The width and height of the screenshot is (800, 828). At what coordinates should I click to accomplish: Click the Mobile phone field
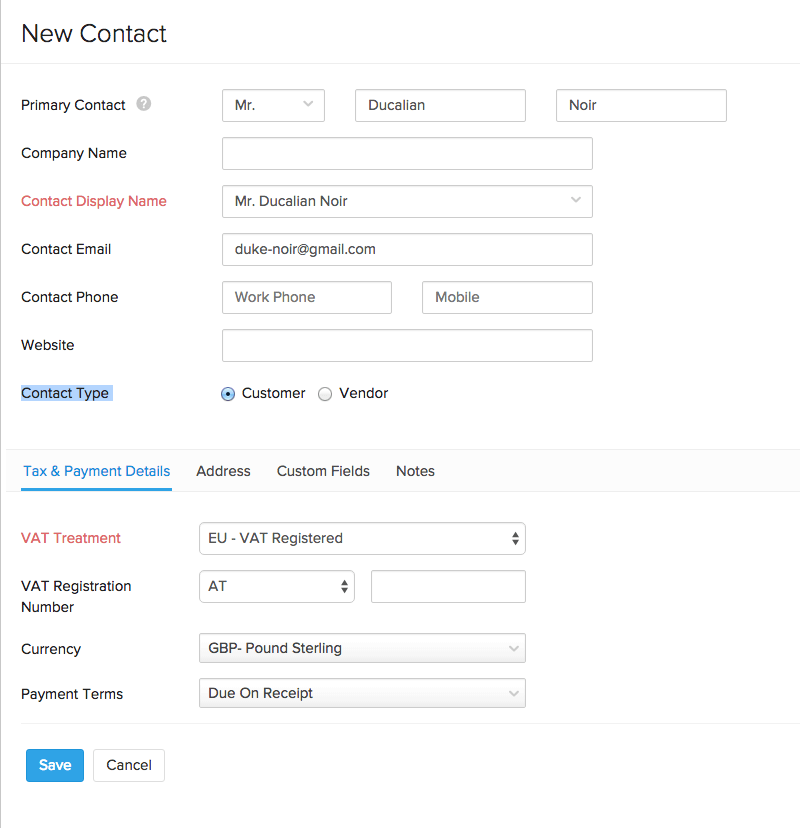point(507,297)
